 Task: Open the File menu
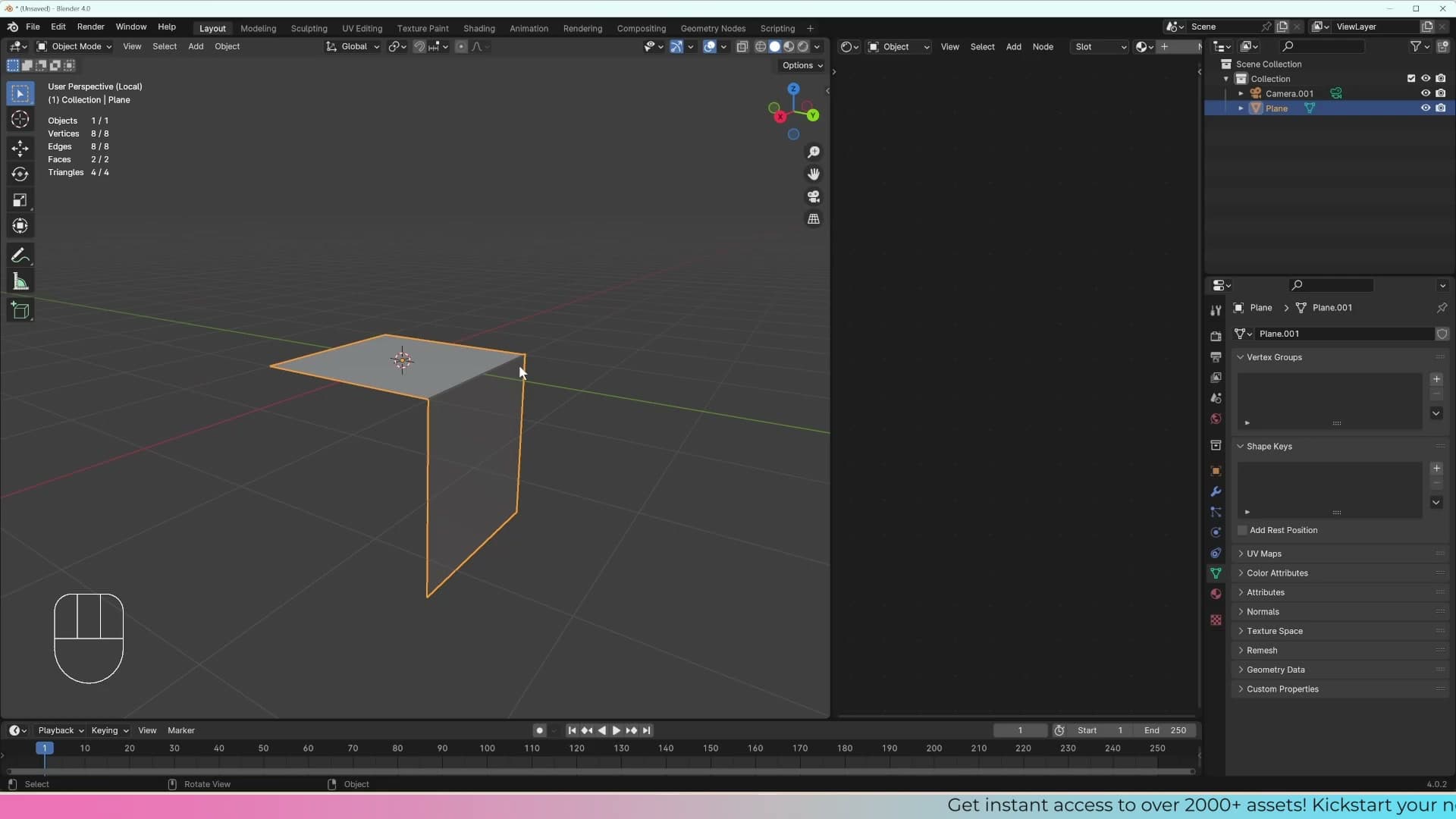(x=33, y=27)
